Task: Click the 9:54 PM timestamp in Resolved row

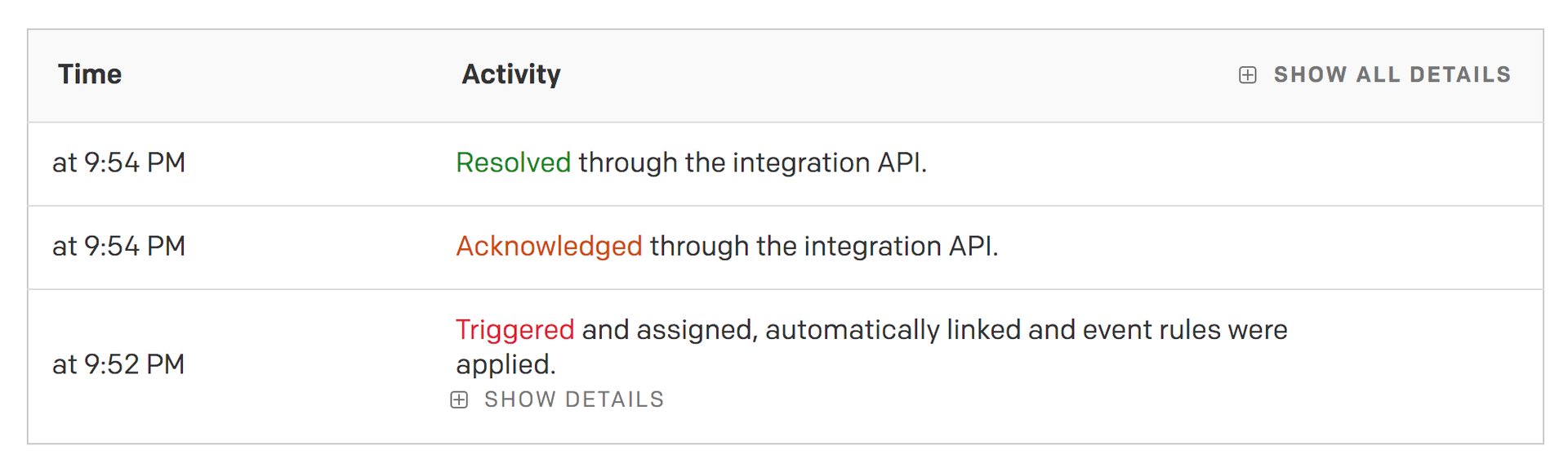Action: tap(119, 163)
